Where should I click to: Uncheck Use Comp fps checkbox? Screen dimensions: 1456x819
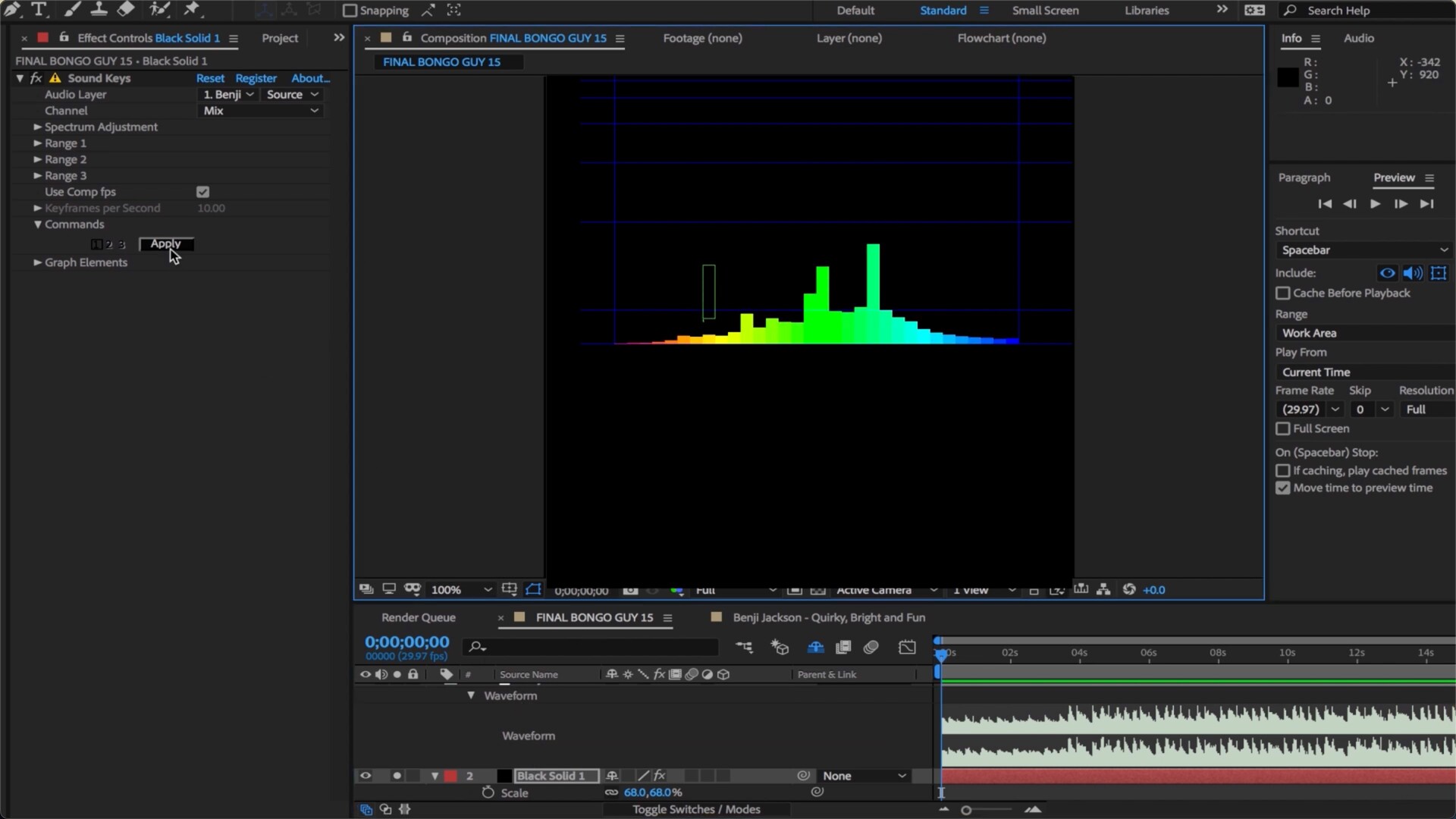[202, 192]
